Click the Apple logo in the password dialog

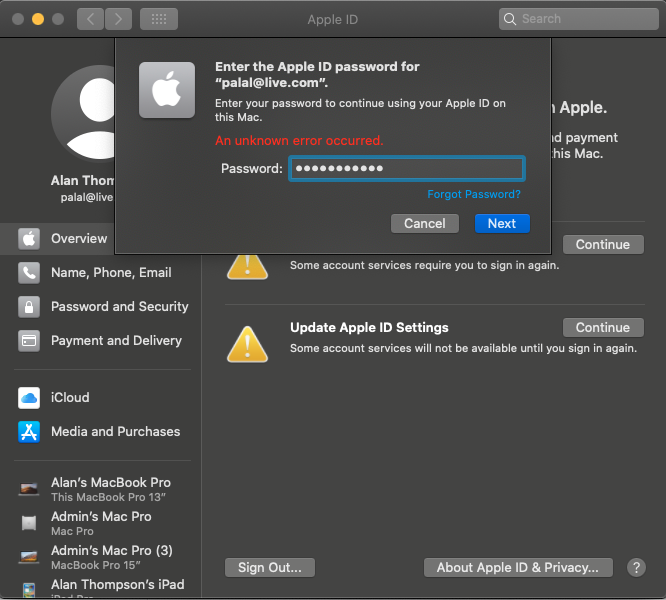coord(167,90)
